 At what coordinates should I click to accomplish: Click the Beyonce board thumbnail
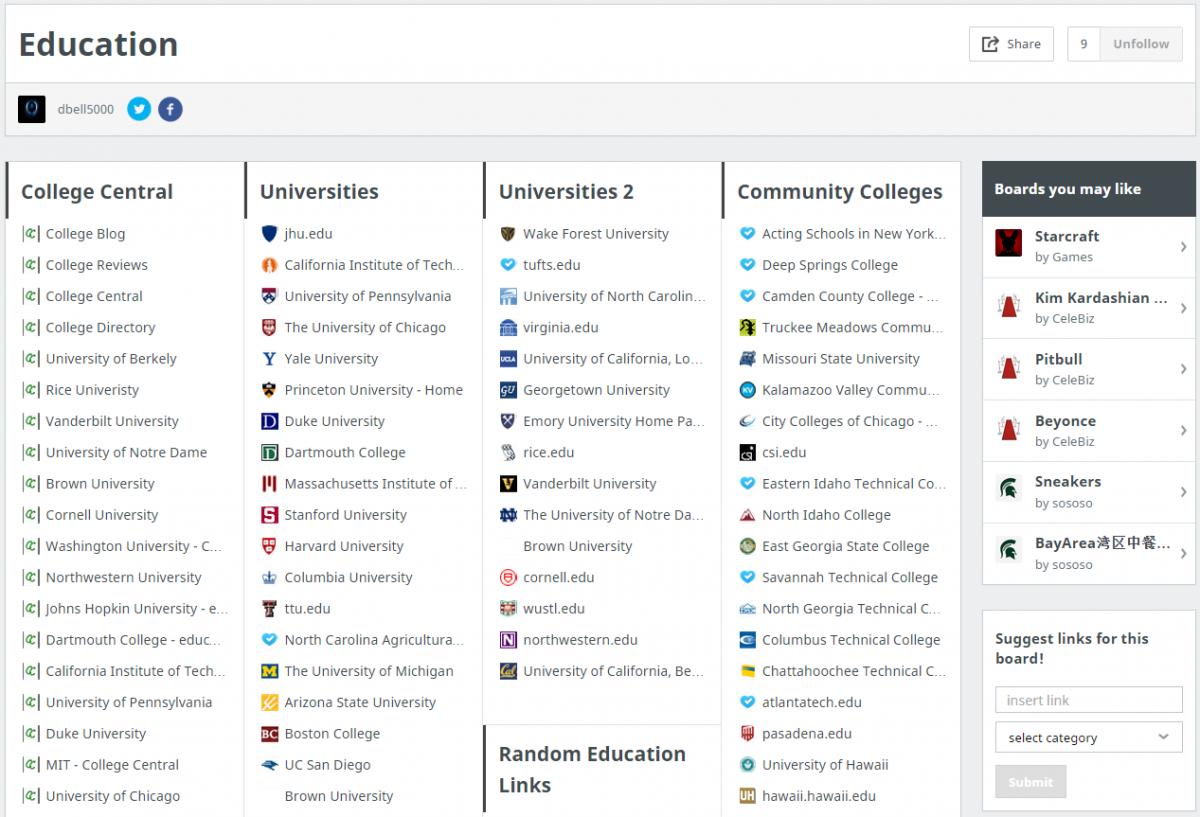1009,428
